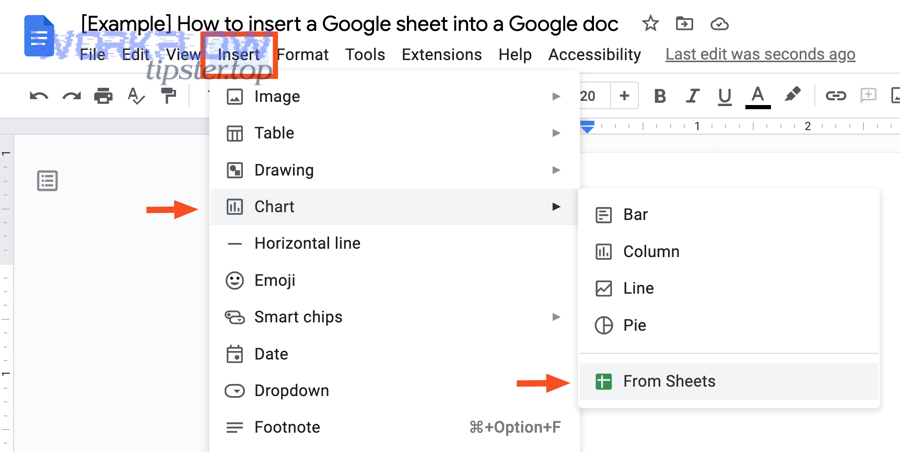Choose Dropdown from Insert menu

[394, 391]
